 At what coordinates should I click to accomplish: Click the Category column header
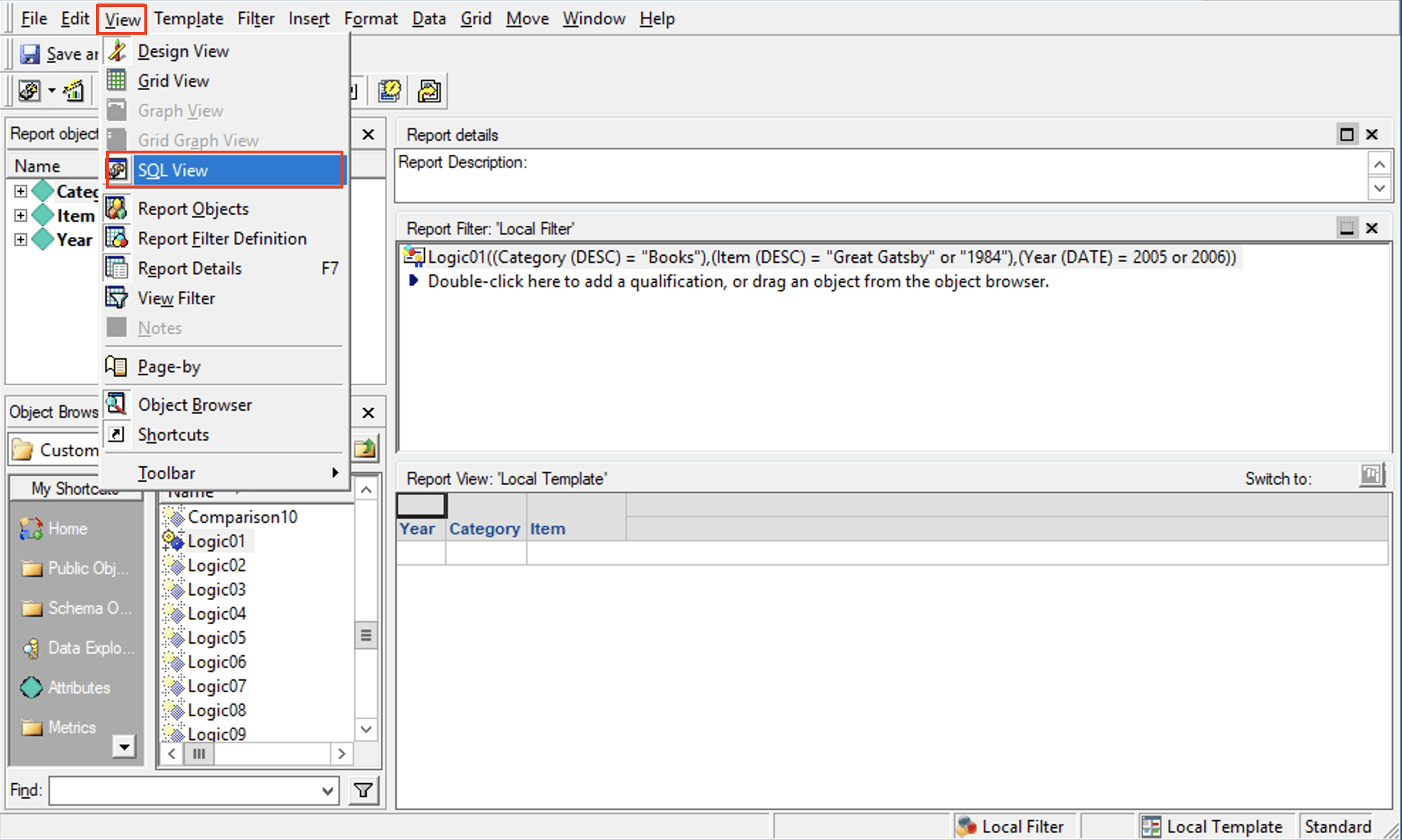tap(484, 529)
